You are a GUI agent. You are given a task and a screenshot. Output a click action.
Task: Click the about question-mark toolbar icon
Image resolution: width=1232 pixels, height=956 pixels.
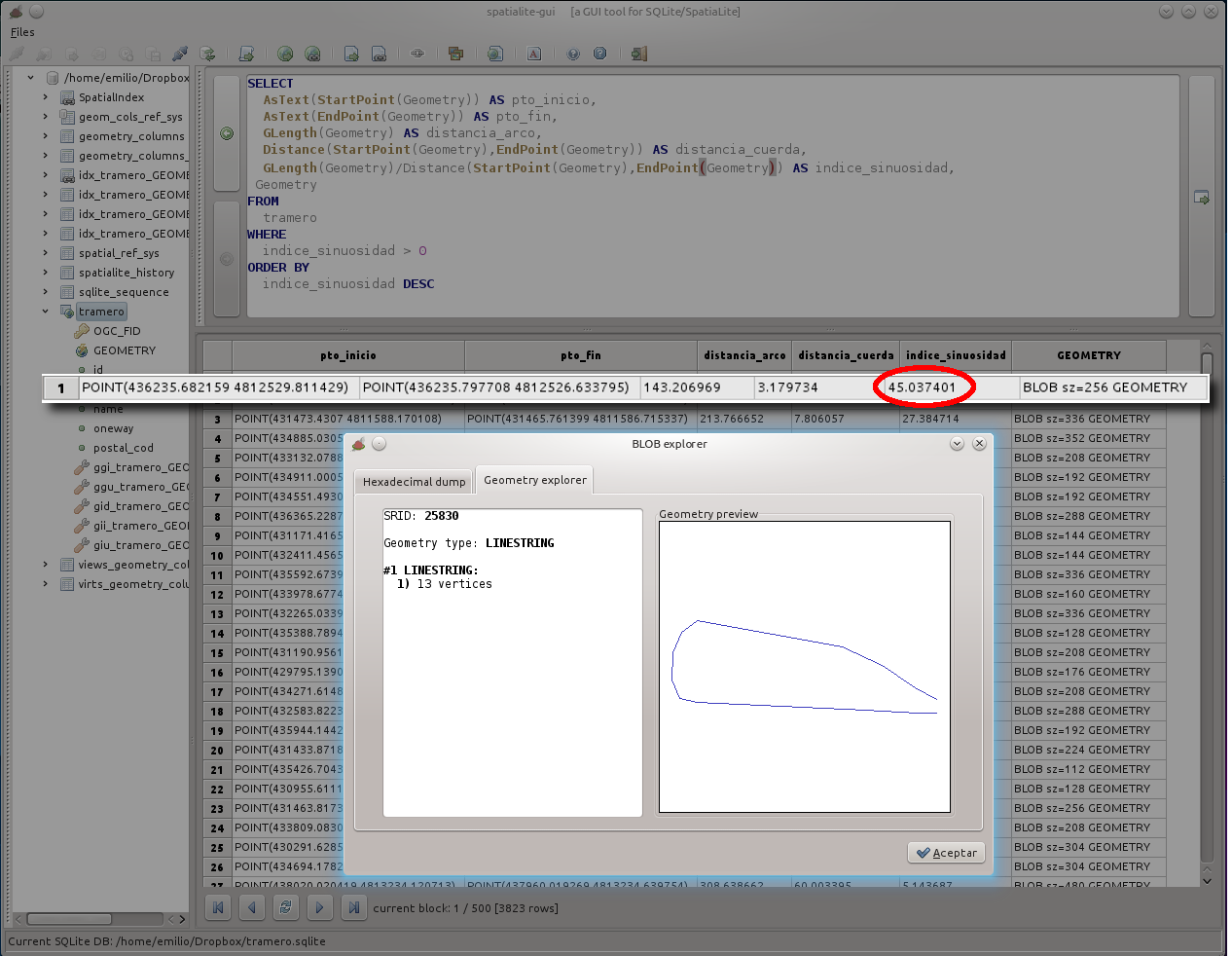tap(600, 54)
